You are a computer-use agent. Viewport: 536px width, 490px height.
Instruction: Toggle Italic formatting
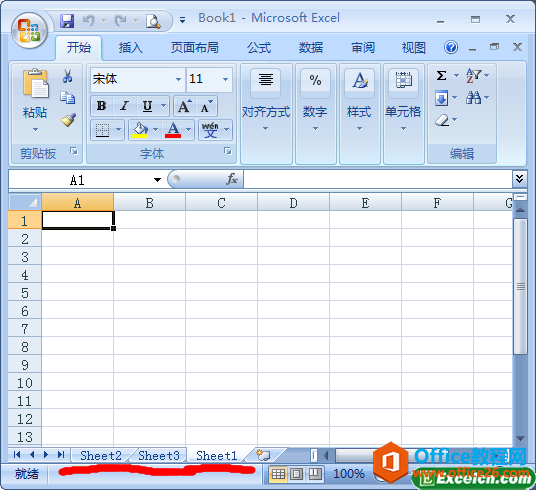[124, 106]
